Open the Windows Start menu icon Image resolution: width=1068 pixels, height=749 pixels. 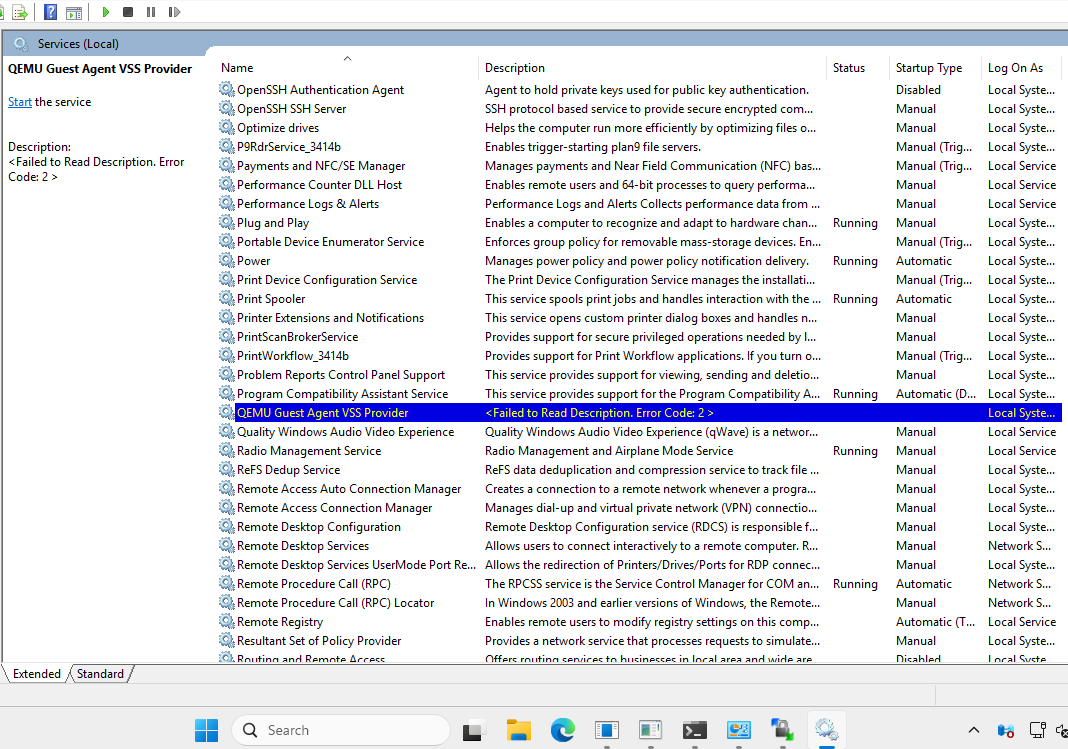coord(206,731)
